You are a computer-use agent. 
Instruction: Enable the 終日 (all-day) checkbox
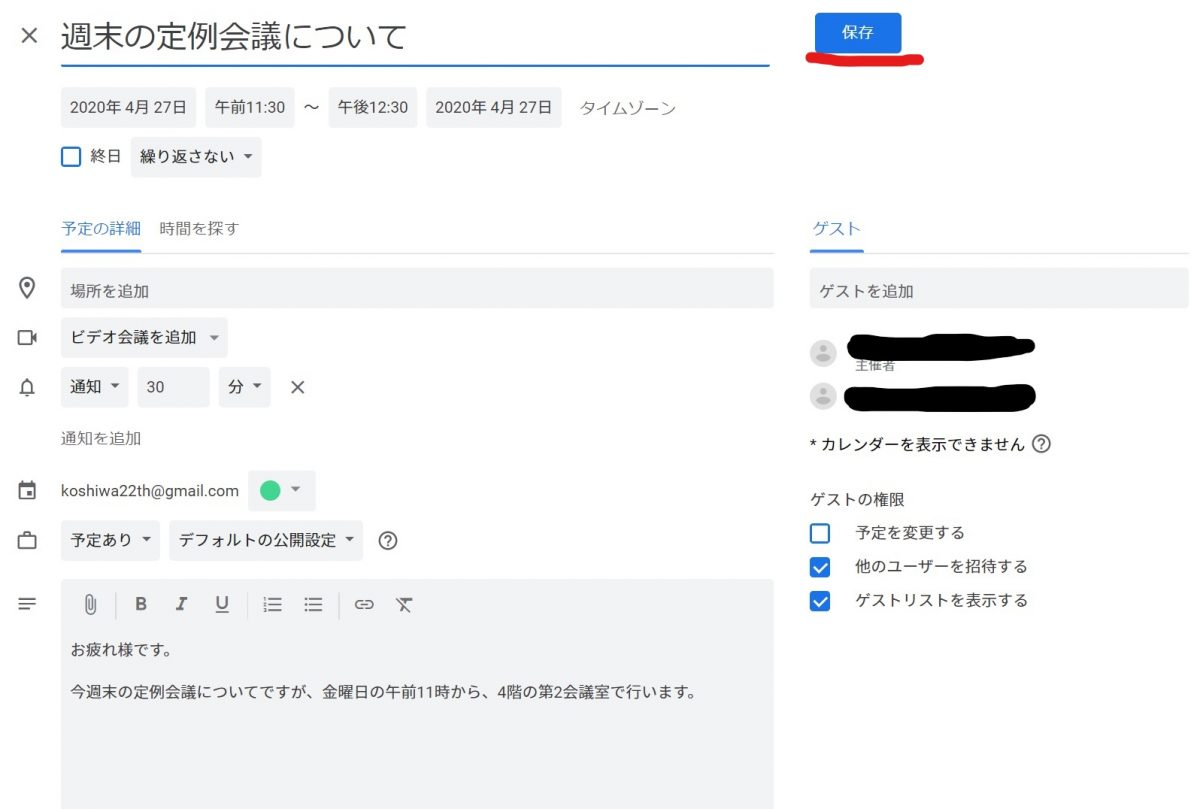point(69,157)
